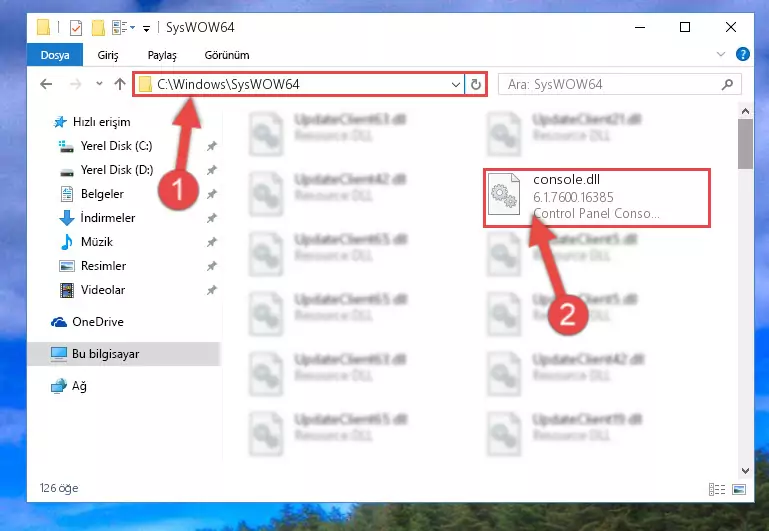Open the view options icon in title bar
Screen dimensions: 769x531
[x=123, y=27]
